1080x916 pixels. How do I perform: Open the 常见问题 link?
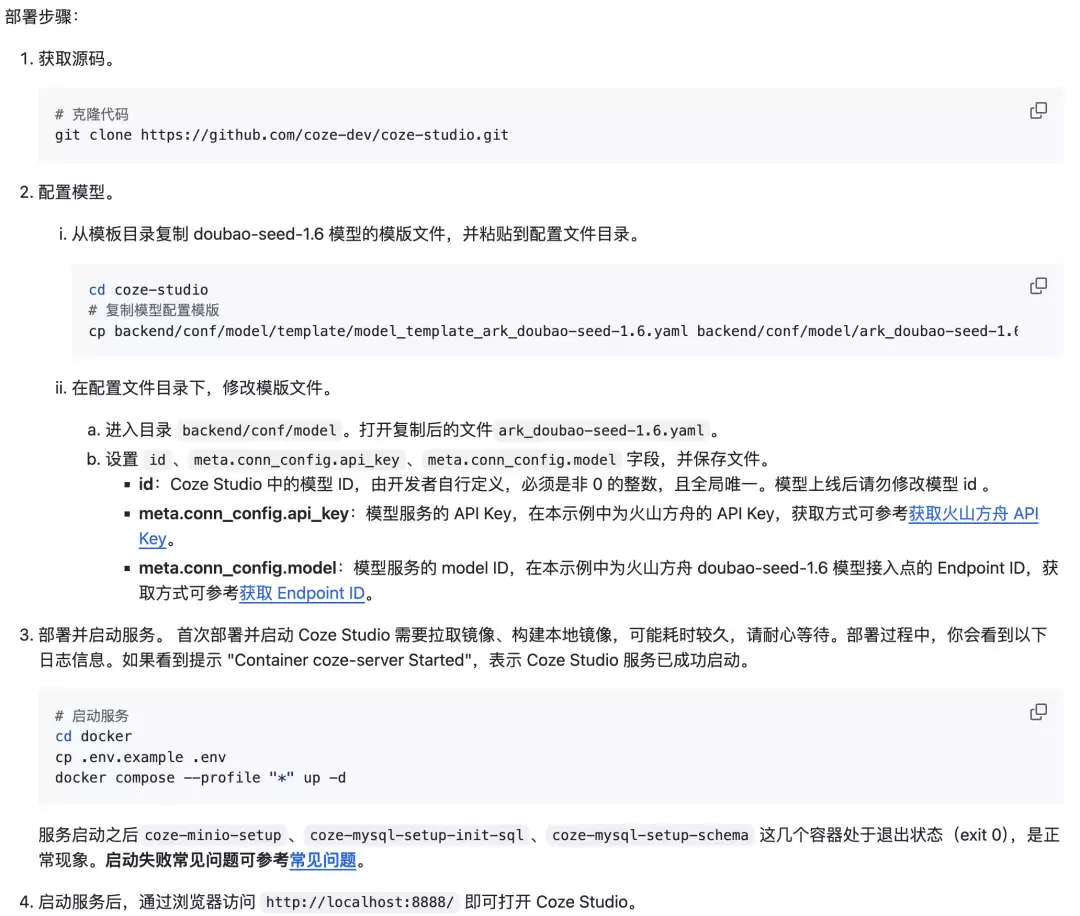tap(322, 860)
